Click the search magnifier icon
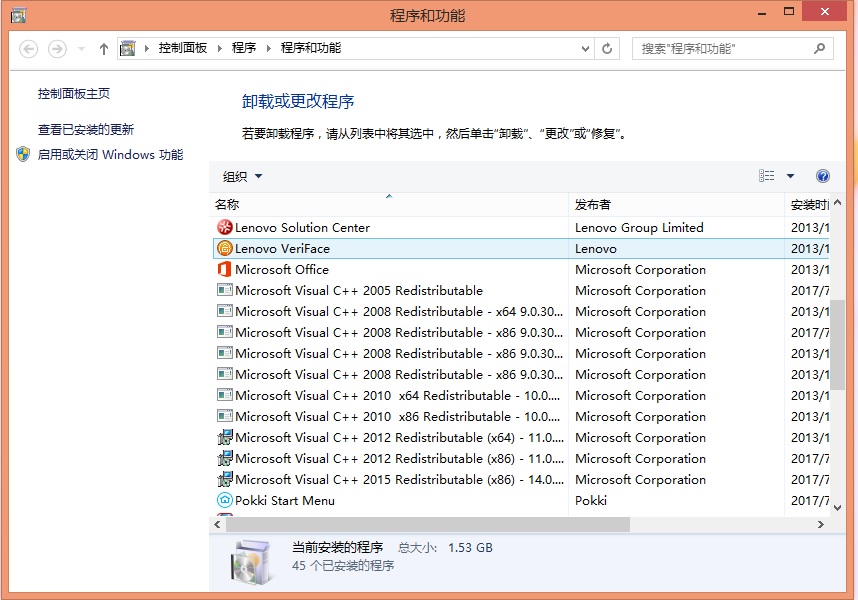This screenshot has height=600, width=858. pos(819,49)
